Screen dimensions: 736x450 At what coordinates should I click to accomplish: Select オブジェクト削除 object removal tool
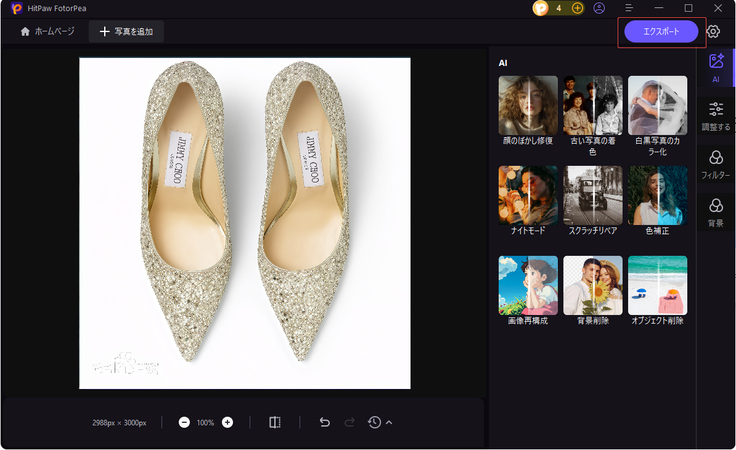pyautogui.click(x=658, y=291)
